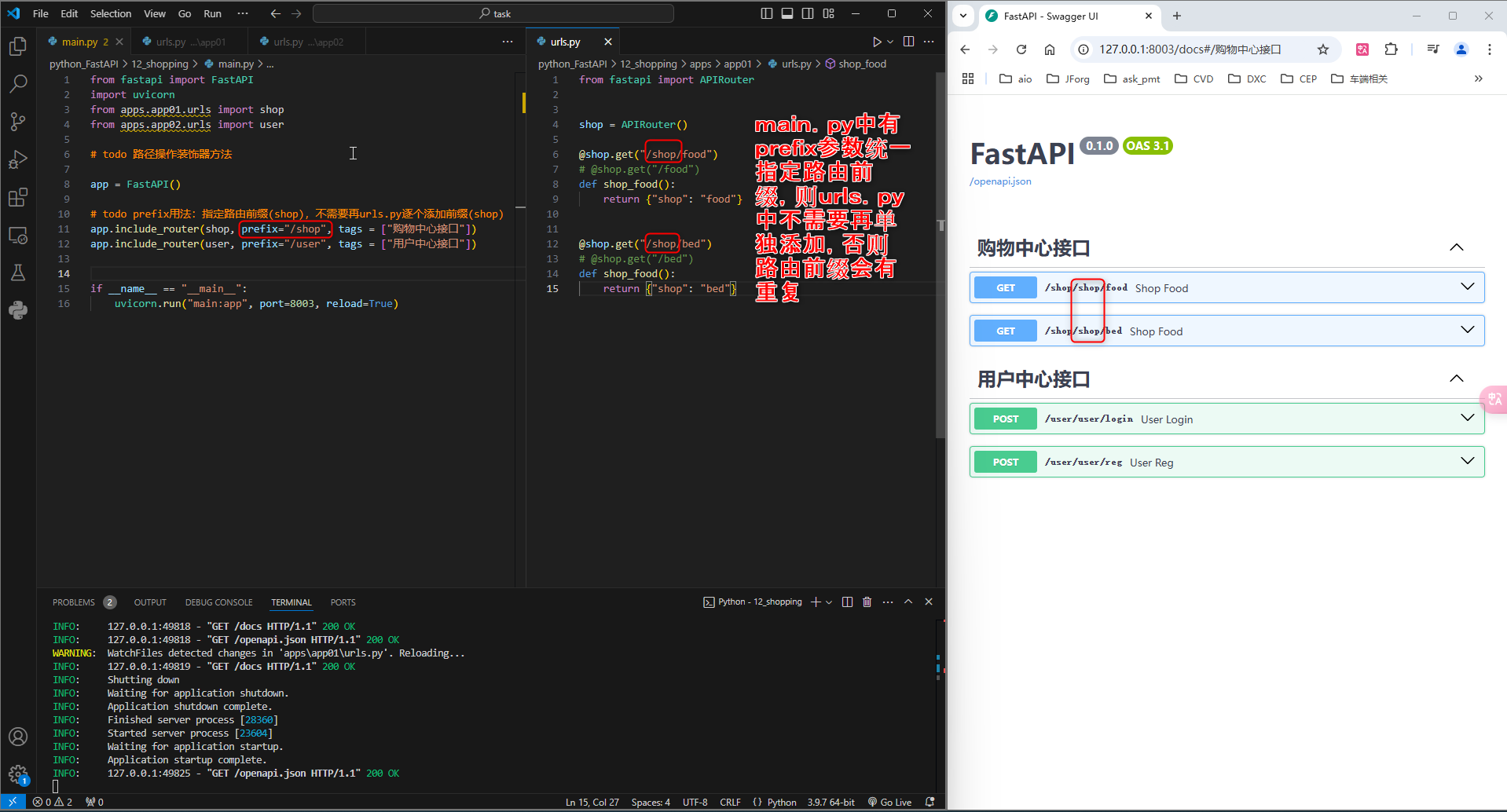
Task: Open the /openapi.json link
Action: pos(999,181)
